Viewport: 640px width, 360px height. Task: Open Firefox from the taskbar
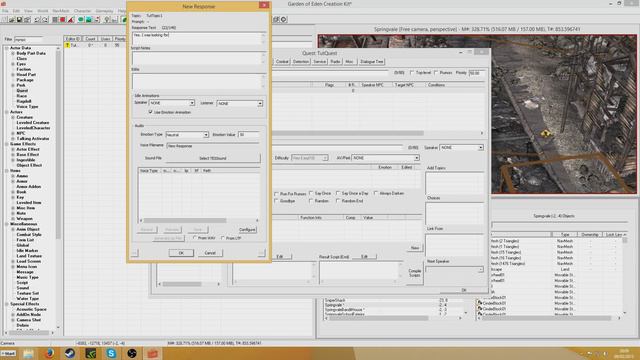49,353
